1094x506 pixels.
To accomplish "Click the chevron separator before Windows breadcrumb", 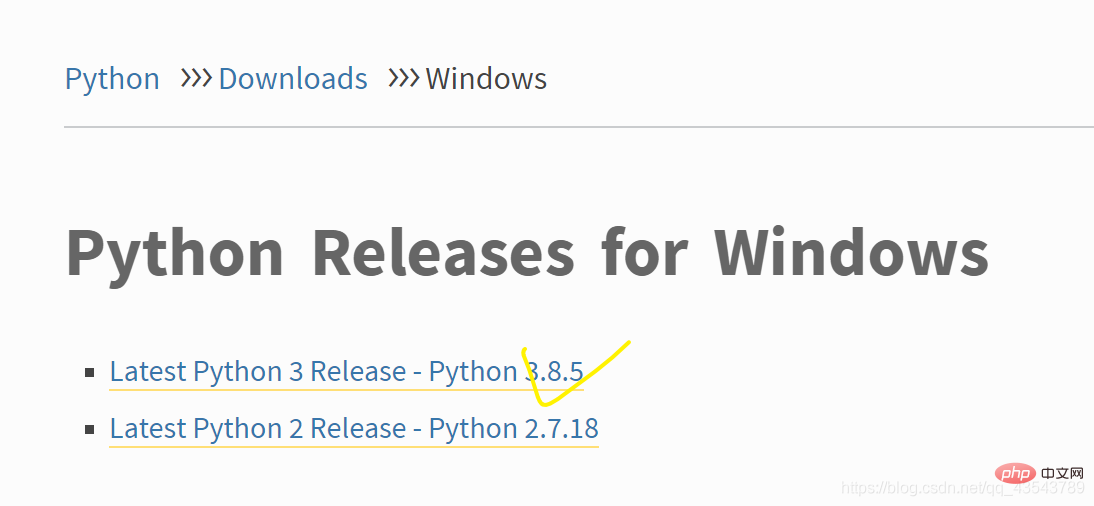I will 404,78.
